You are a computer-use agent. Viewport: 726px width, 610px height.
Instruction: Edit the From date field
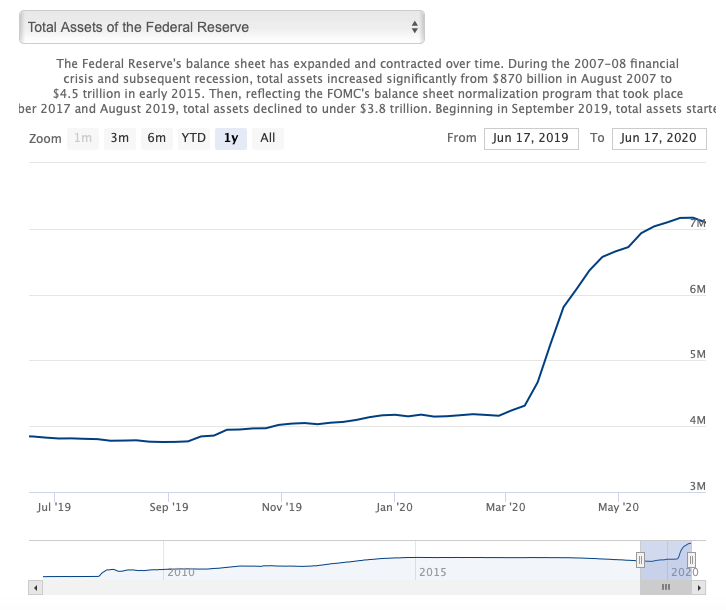pyautogui.click(x=531, y=138)
